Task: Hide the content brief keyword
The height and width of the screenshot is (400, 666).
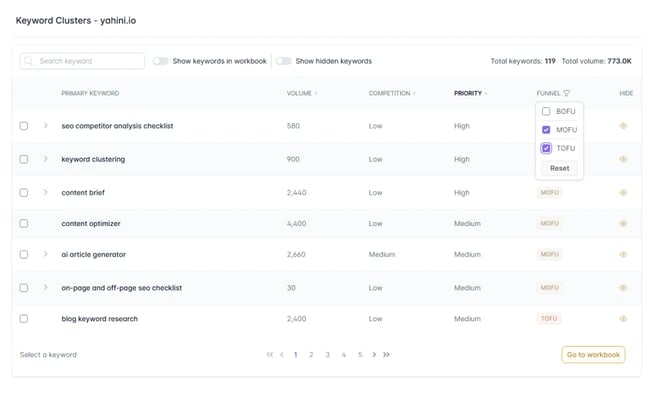Action: coord(623,192)
